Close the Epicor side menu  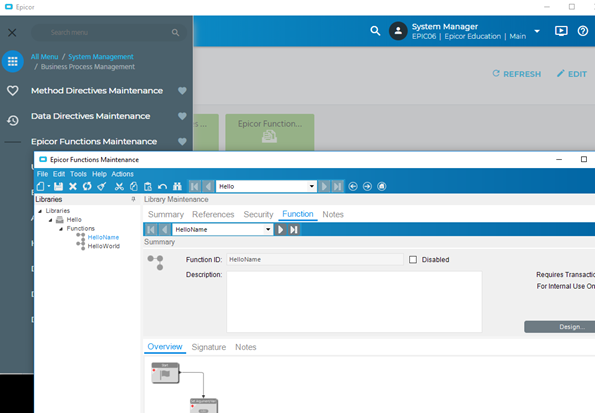(12, 33)
